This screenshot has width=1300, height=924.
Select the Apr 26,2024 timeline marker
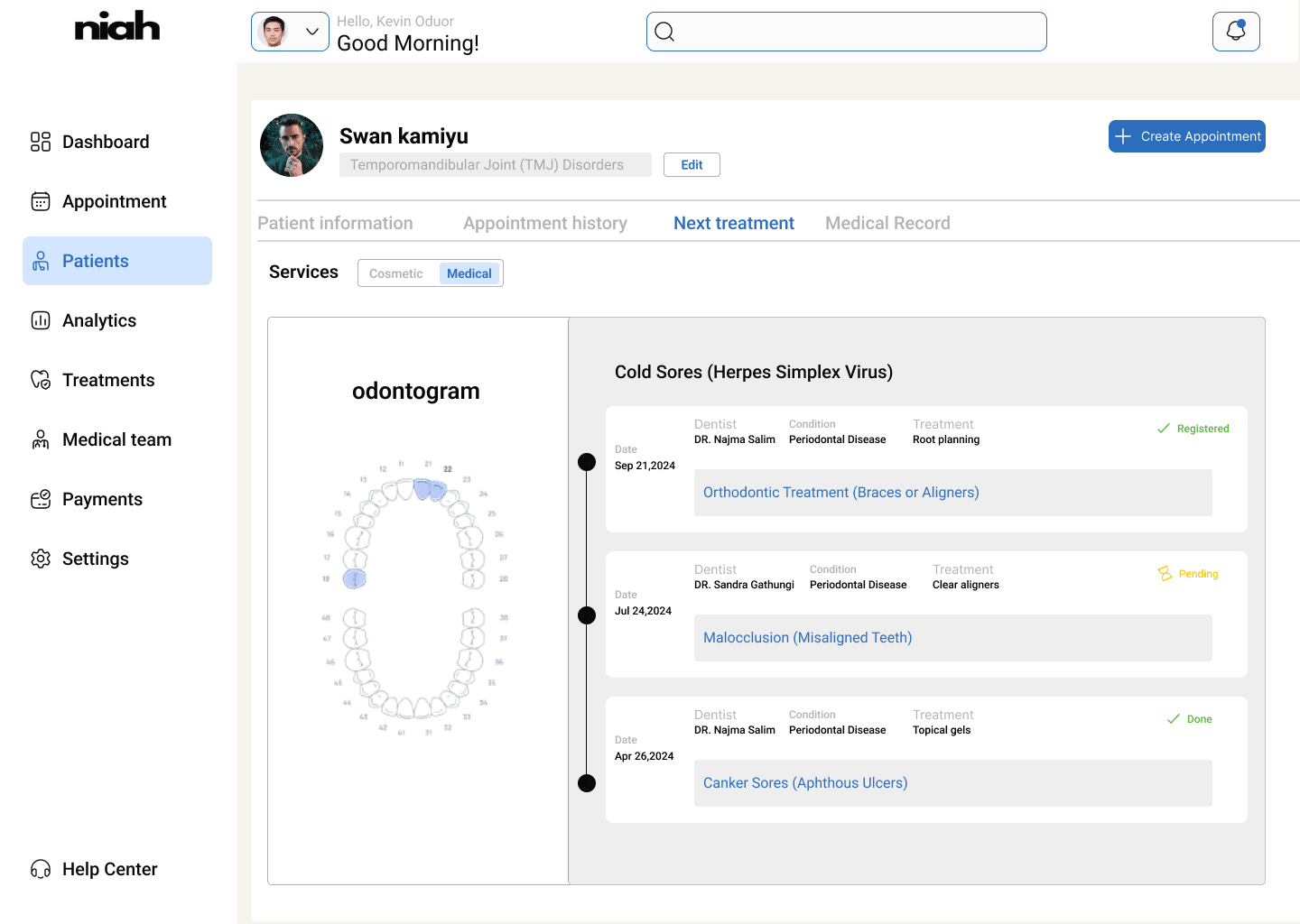click(x=587, y=783)
